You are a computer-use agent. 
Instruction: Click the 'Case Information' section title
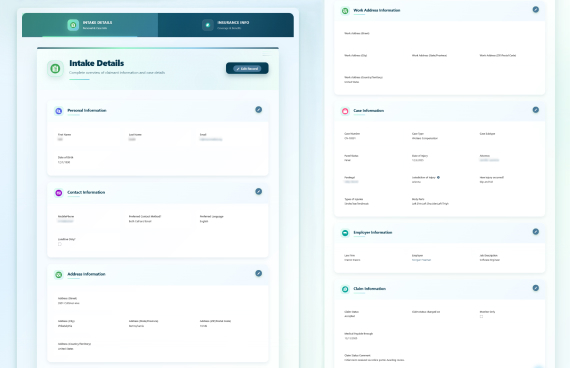(x=369, y=110)
